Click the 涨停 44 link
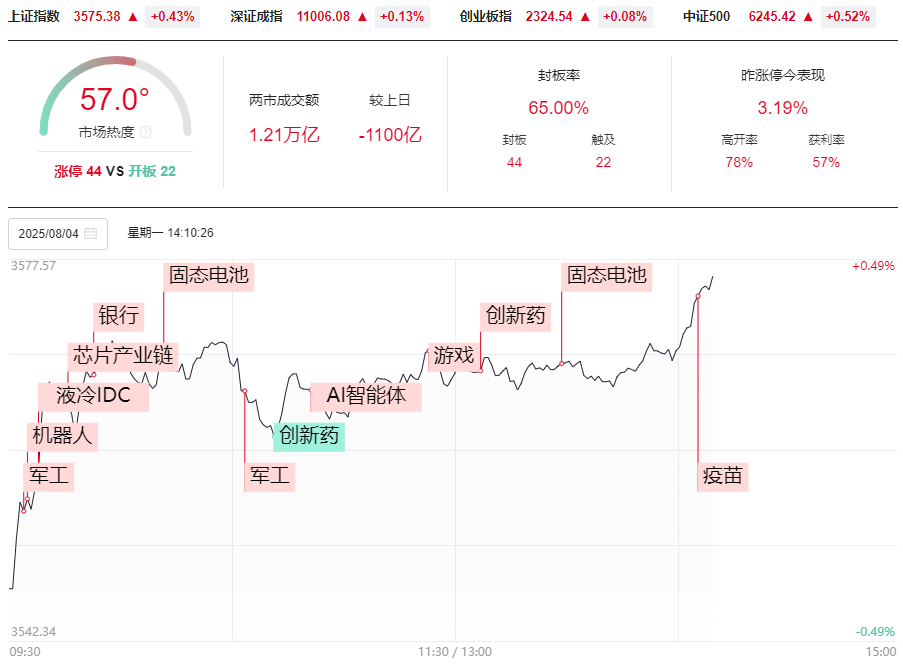The height and width of the screenshot is (666, 903). 77,171
